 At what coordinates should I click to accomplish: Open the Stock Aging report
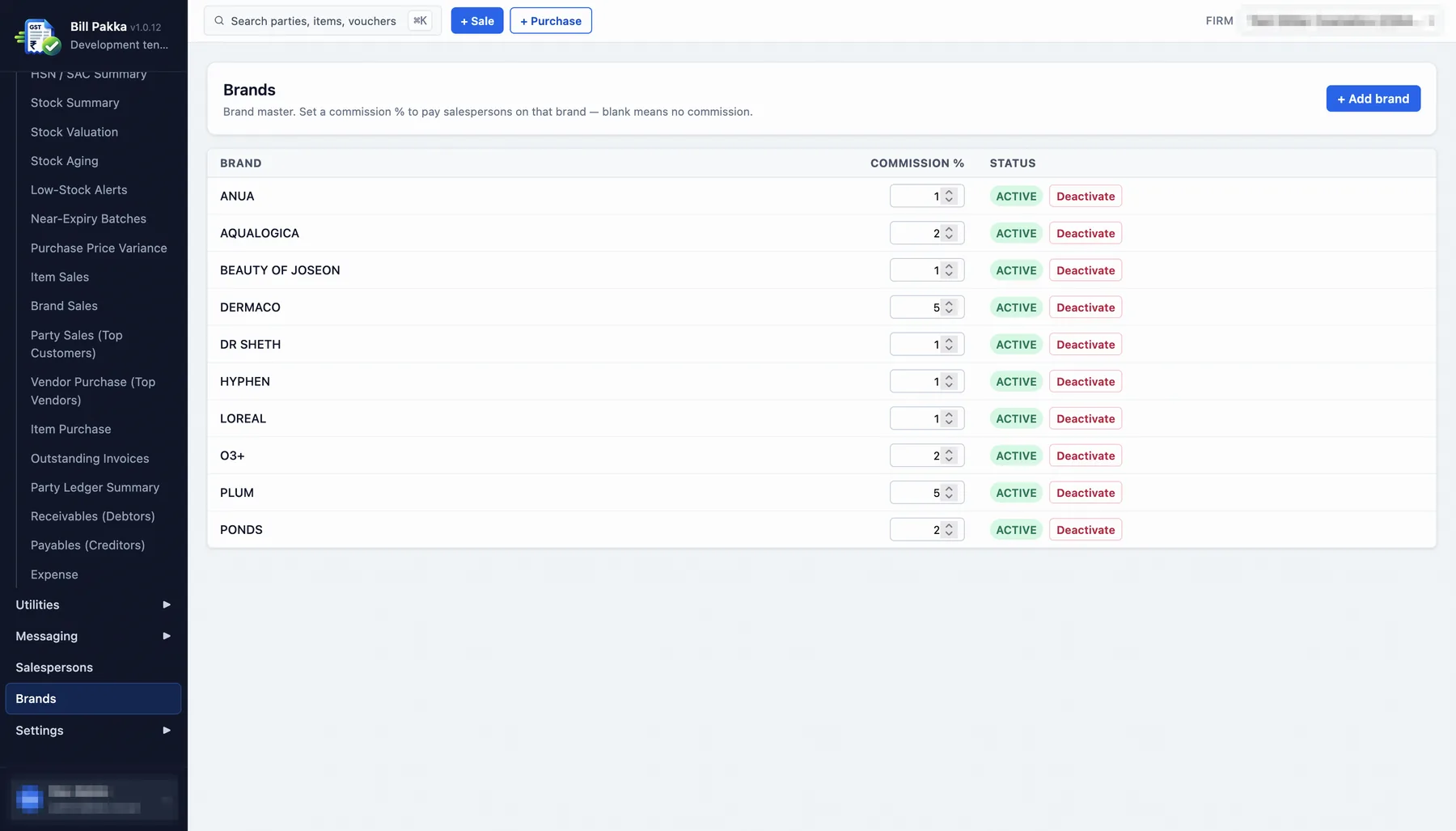coord(65,161)
